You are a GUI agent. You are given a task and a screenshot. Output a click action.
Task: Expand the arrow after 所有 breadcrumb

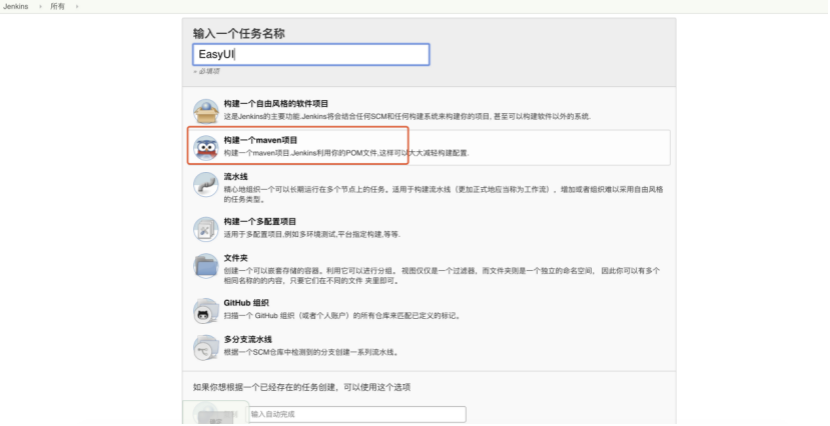pos(77,6)
